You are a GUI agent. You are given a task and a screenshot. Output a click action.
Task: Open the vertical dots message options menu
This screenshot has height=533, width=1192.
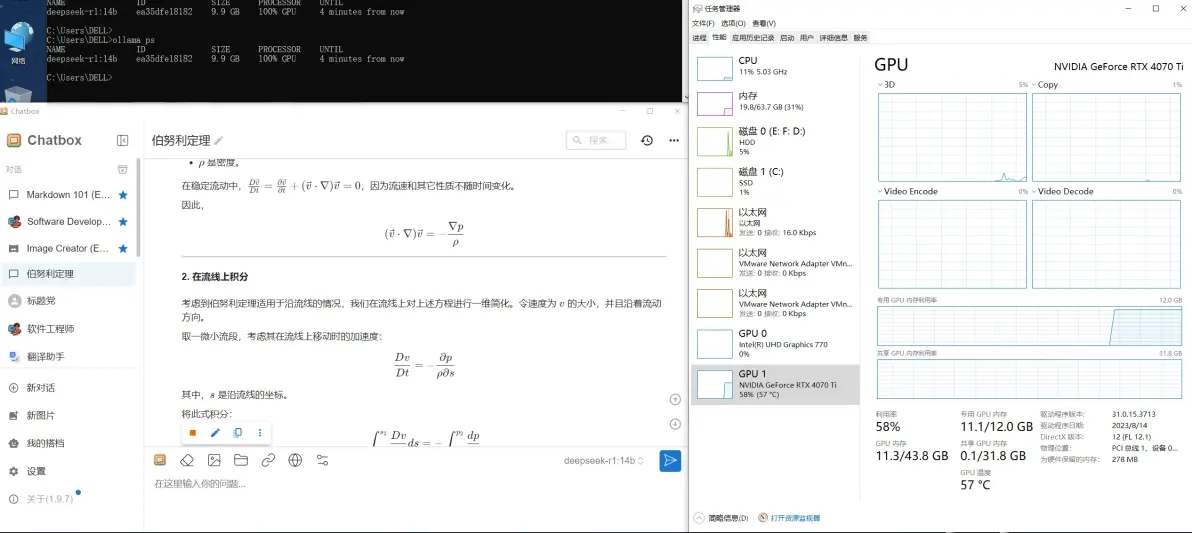260,433
